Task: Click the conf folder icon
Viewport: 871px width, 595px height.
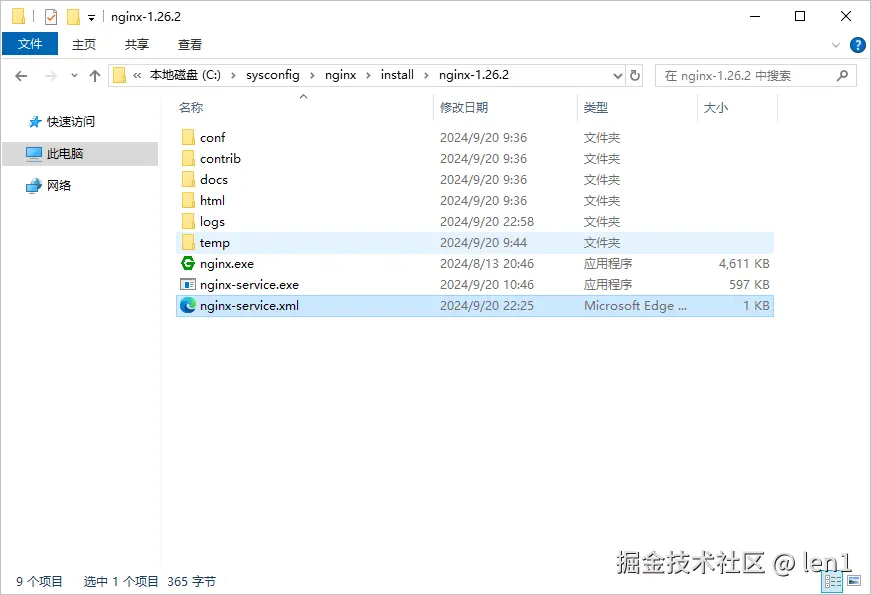Action: click(x=188, y=137)
